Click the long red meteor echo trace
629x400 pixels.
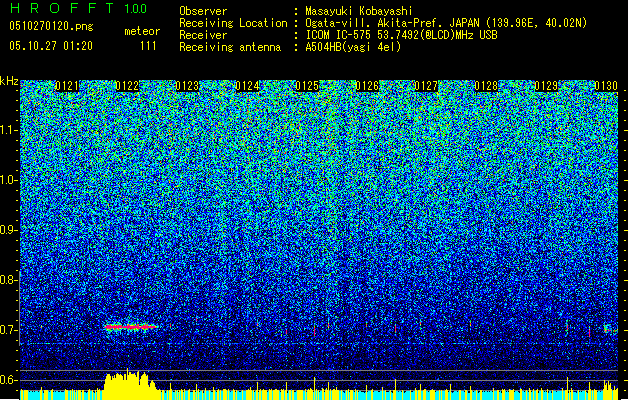(130, 327)
